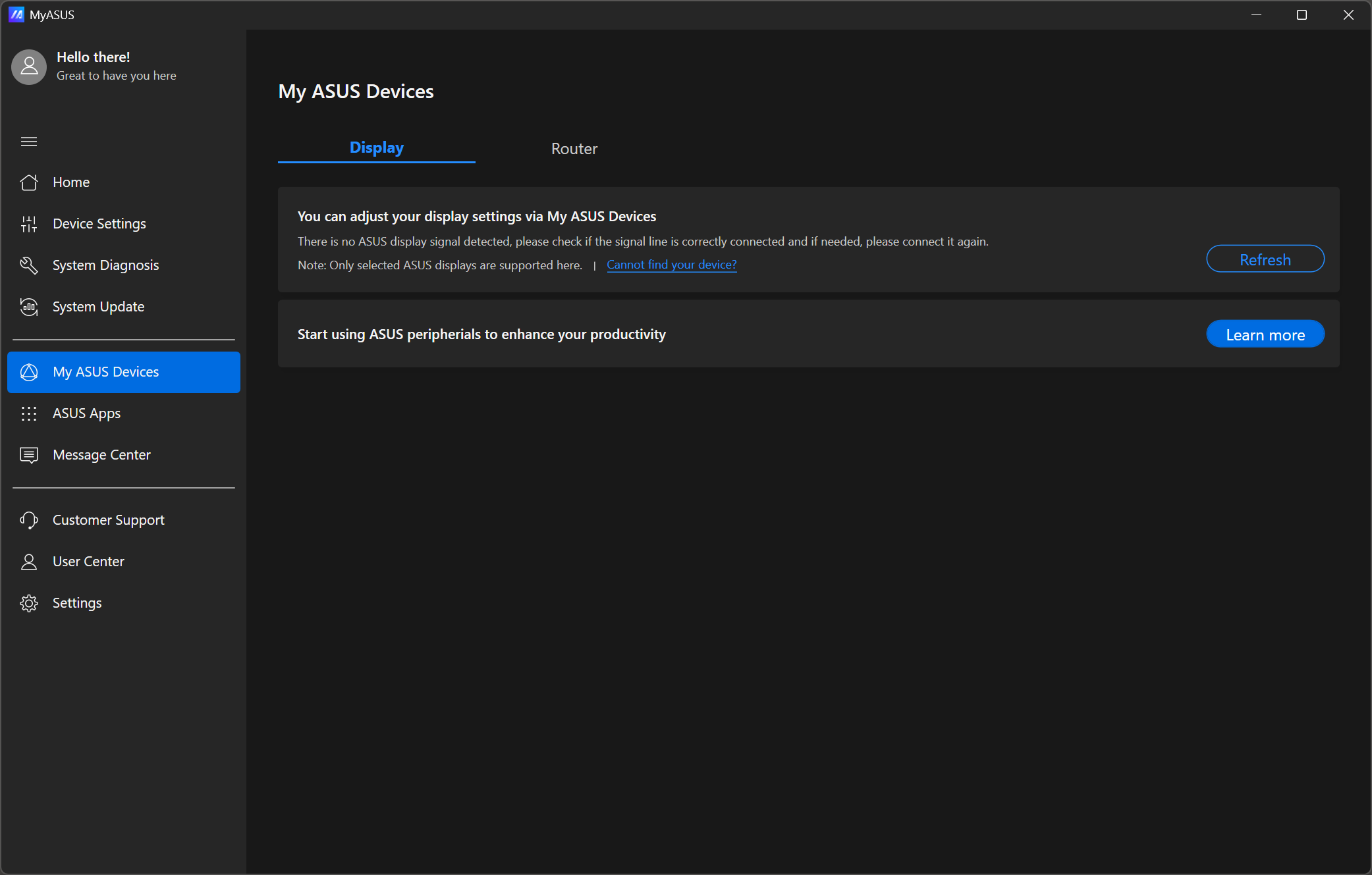The width and height of the screenshot is (1372, 875).
Task: Open System Update icon
Action: pyautogui.click(x=29, y=307)
